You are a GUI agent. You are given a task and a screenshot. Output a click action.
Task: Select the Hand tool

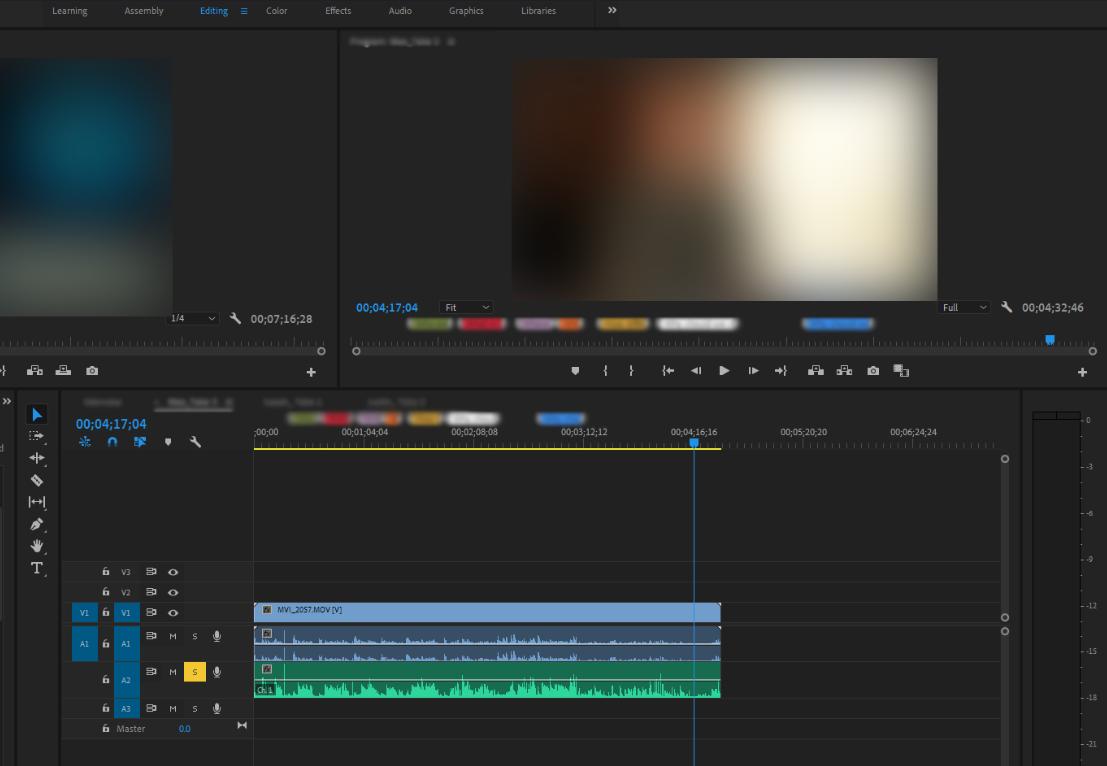click(x=37, y=546)
